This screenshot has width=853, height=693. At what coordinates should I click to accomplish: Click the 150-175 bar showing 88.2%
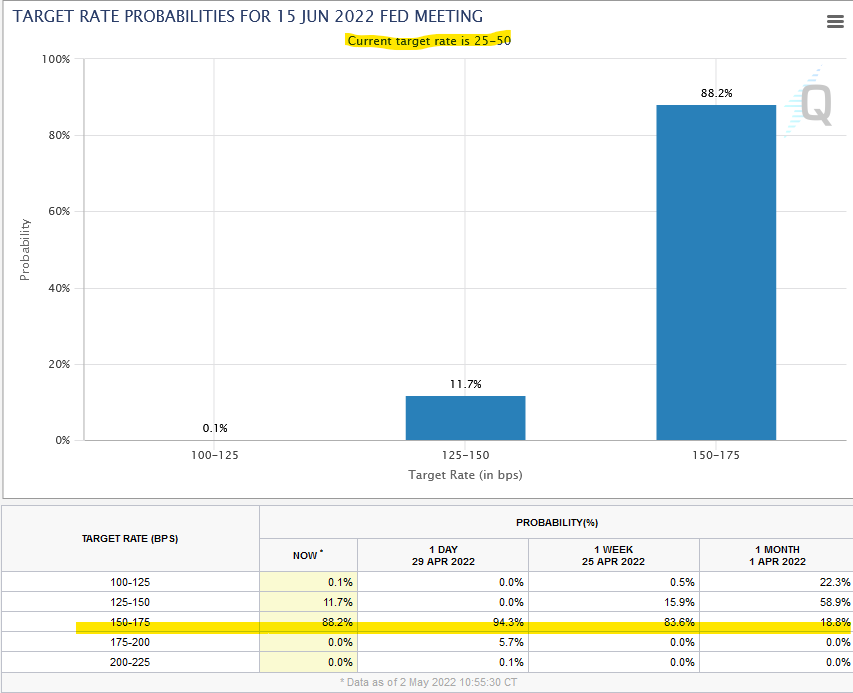click(716, 272)
